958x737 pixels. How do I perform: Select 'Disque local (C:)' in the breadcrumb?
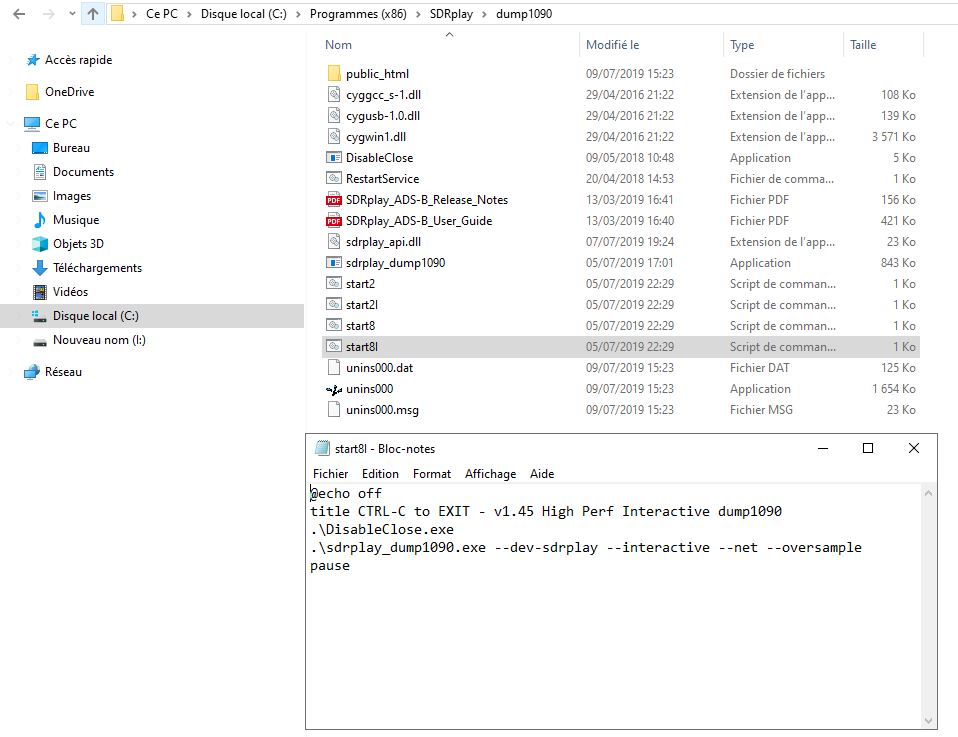point(243,13)
